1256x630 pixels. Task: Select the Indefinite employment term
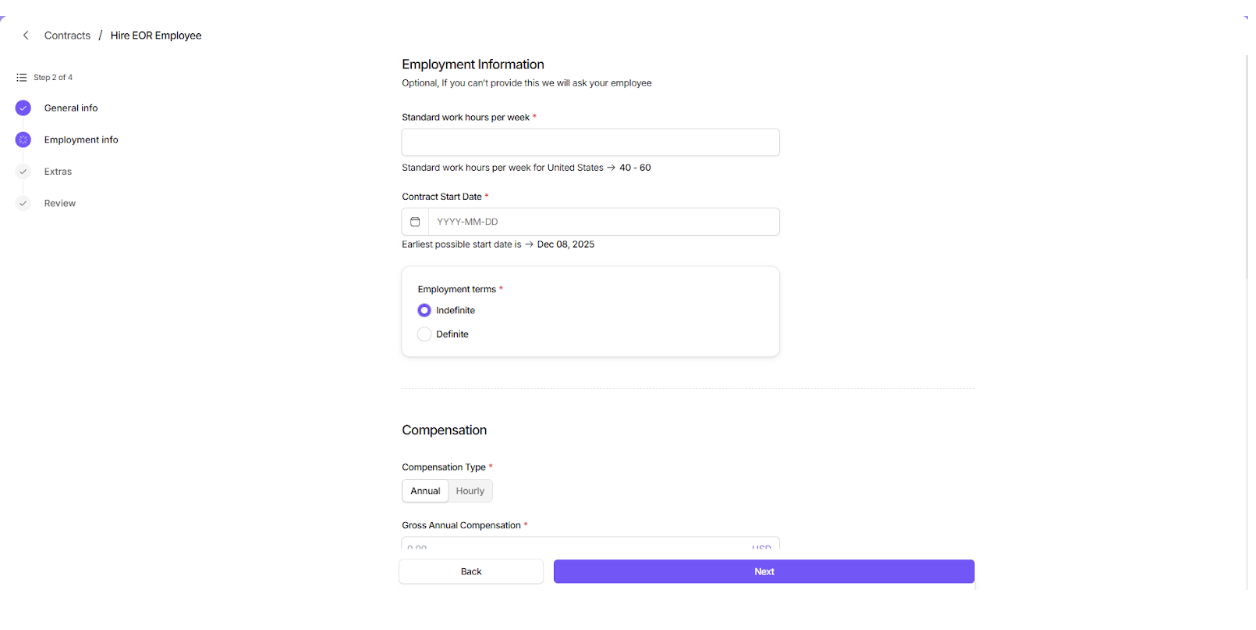pos(425,311)
